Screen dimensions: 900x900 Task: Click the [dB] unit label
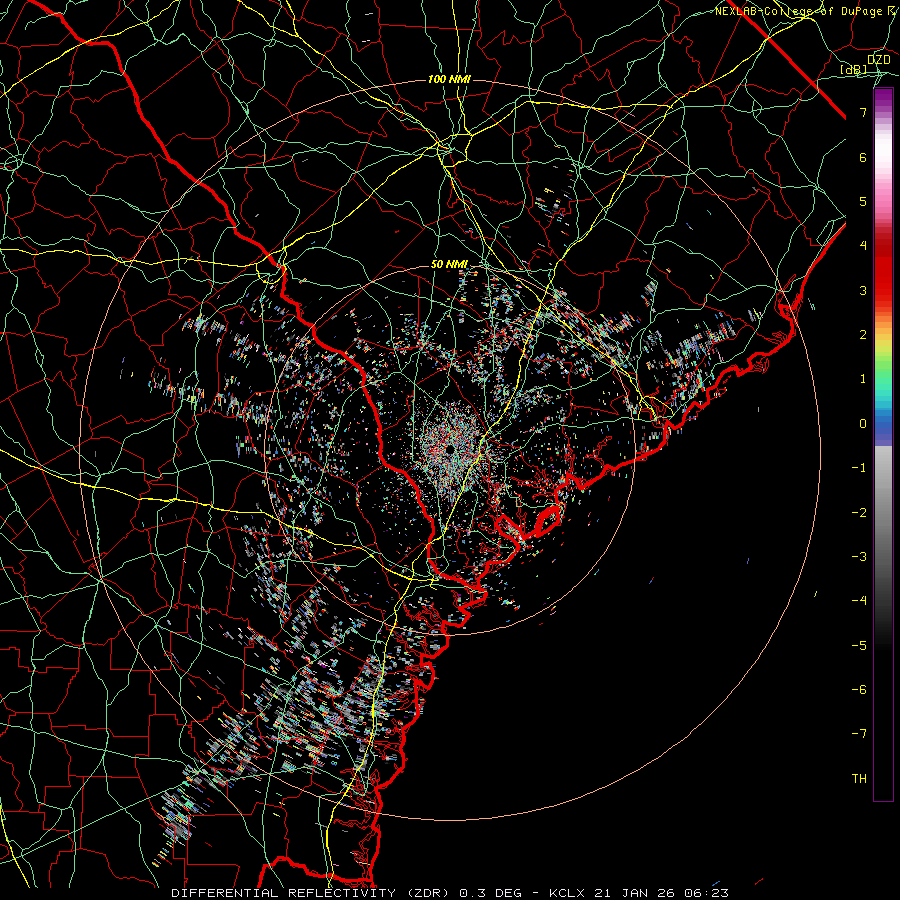pos(854,69)
